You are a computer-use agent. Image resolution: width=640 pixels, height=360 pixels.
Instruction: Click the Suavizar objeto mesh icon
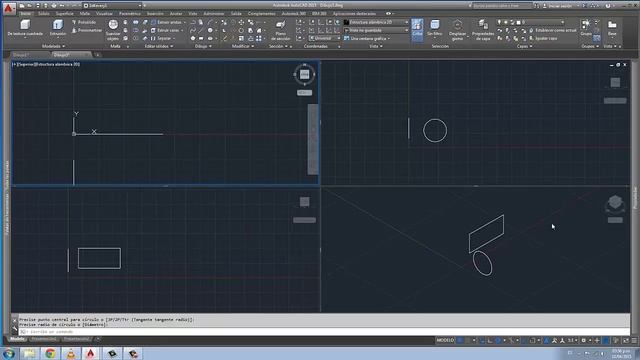click(113, 24)
